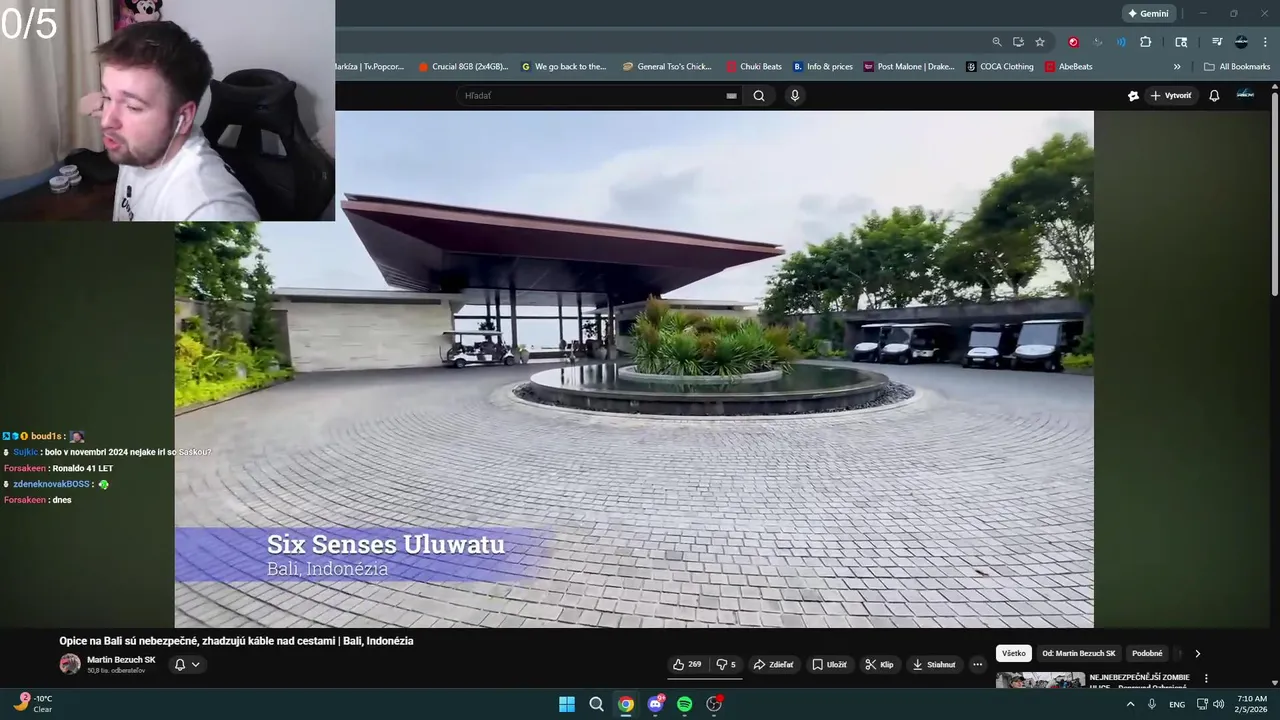1280x720 pixels.
Task: Open the media controls music note icon
Action: (1217, 42)
